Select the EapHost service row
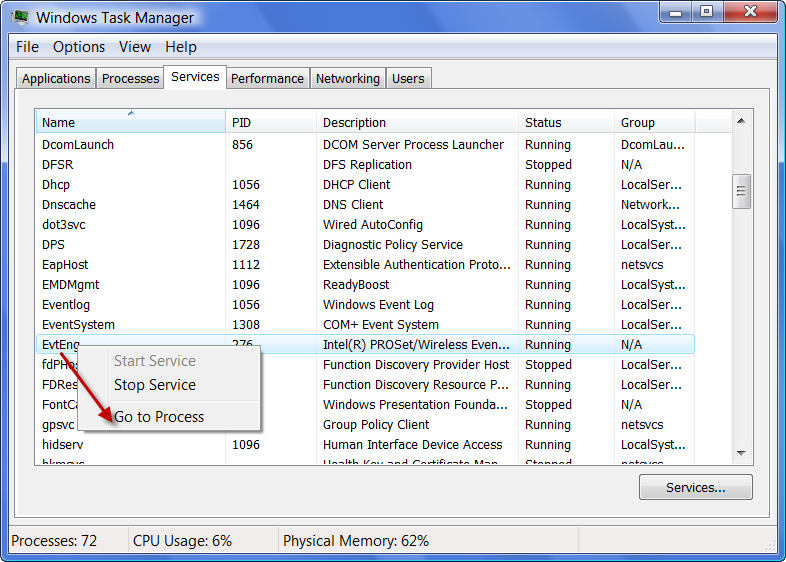The image size is (786, 562). click(x=365, y=265)
